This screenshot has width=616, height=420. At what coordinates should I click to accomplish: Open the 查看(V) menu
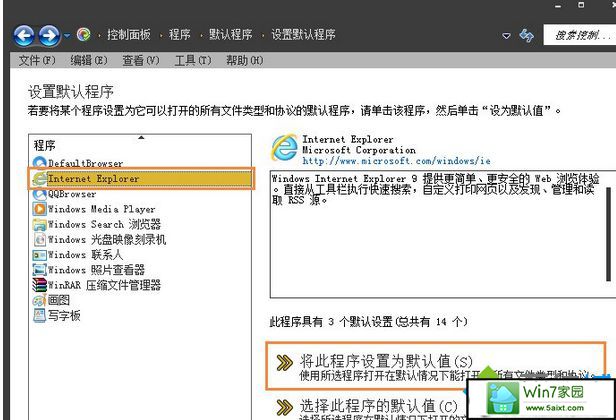141,61
